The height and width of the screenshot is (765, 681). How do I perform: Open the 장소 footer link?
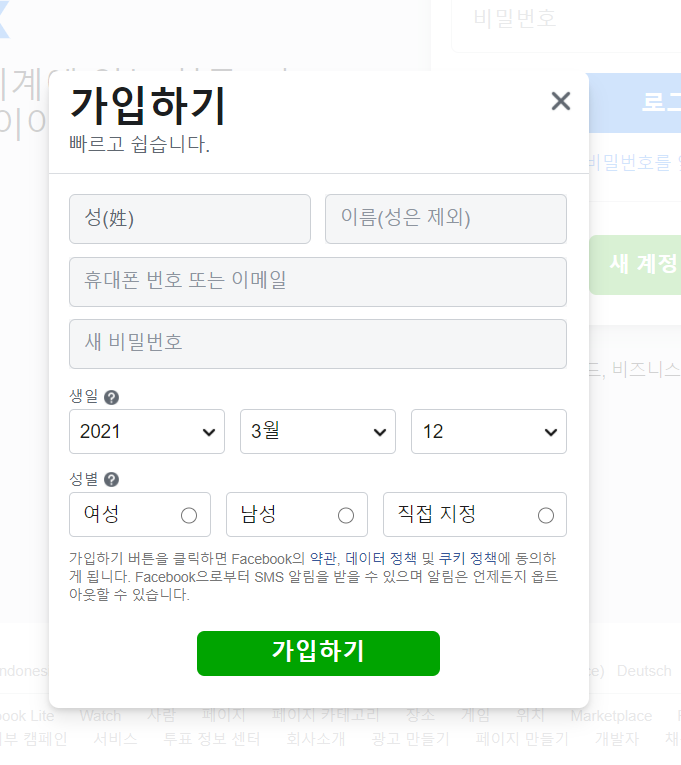tap(421, 715)
